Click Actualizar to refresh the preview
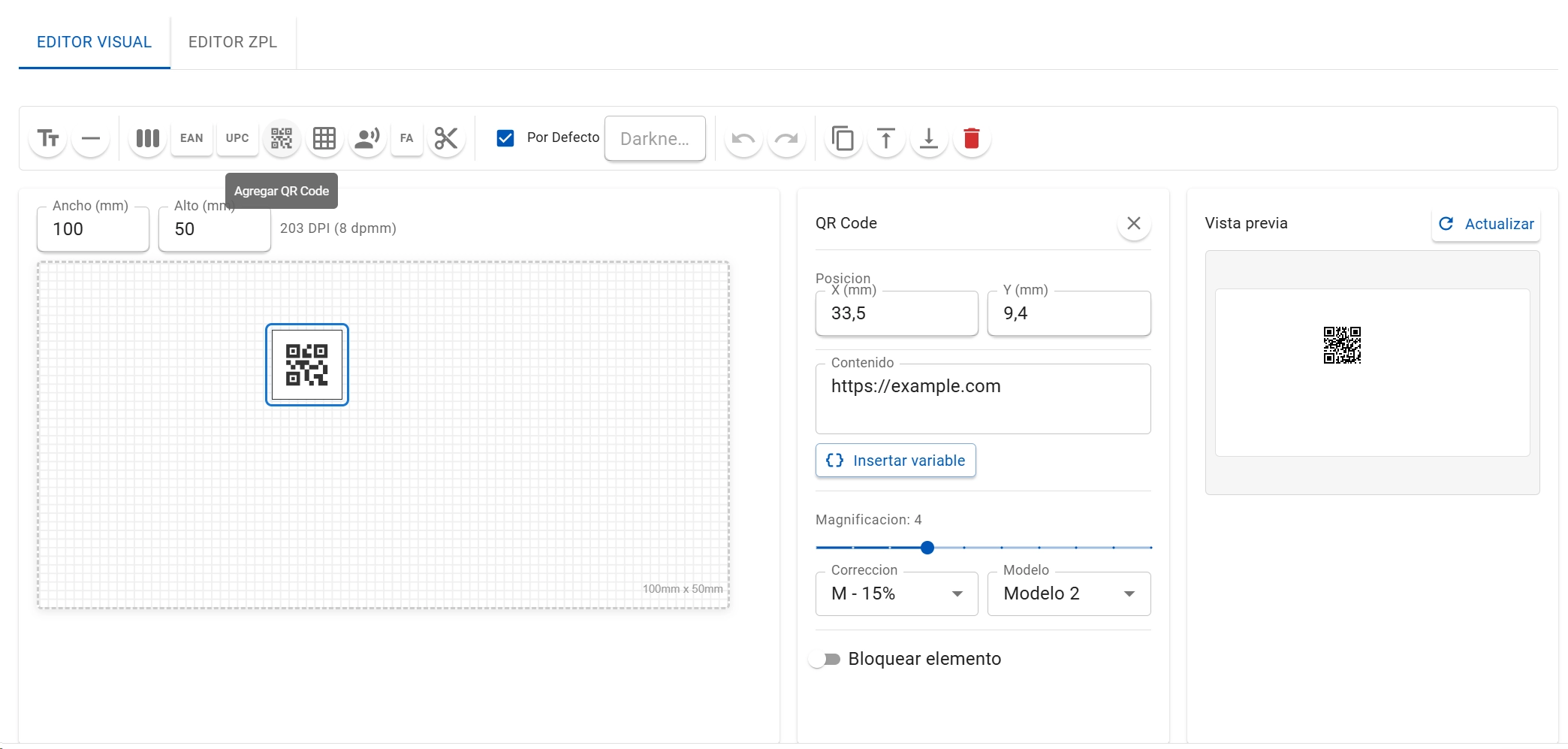1568x749 pixels. (x=1486, y=224)
